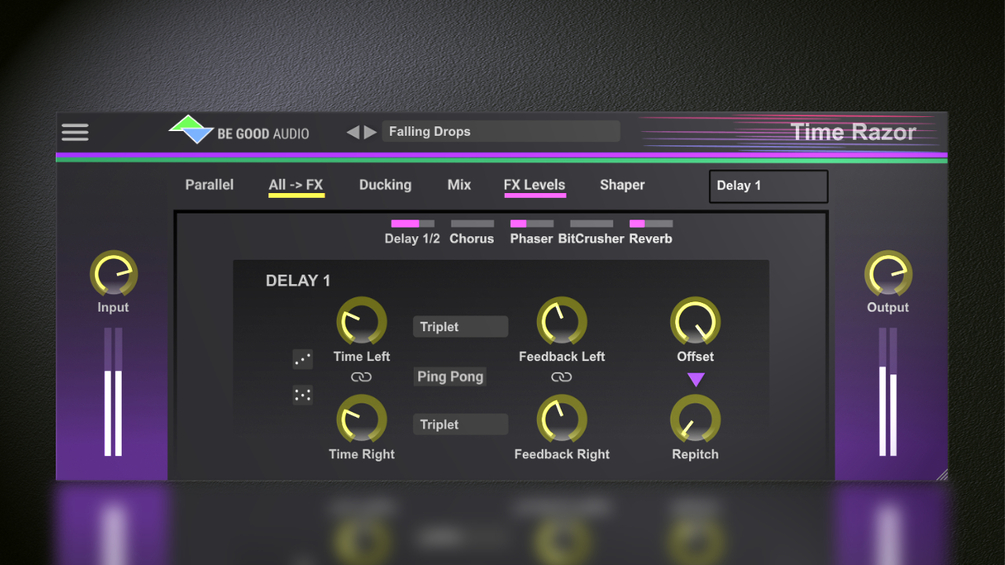Click the Input gain knob
Image resolution: width=1005 pixels, height=565 pixels.
[x=113, y=274]
